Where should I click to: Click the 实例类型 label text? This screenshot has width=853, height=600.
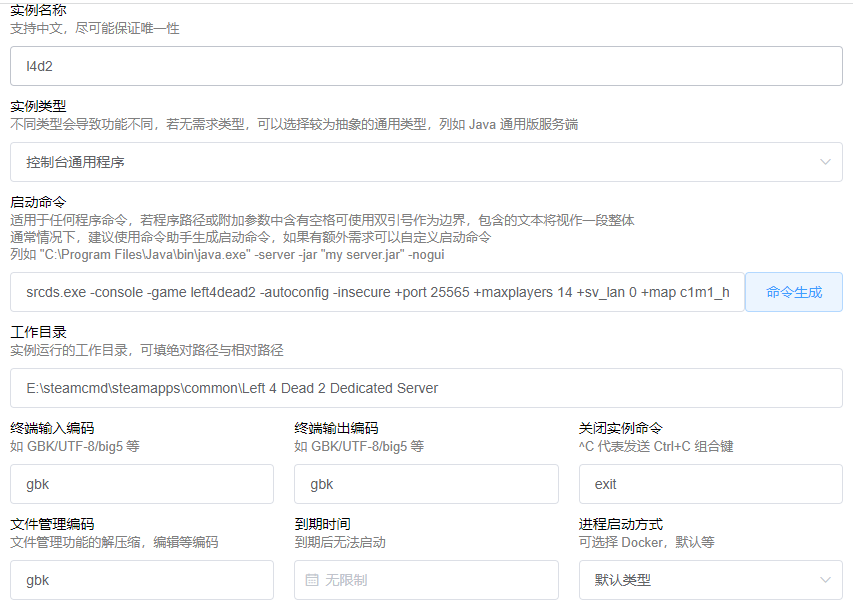point(38,106)
